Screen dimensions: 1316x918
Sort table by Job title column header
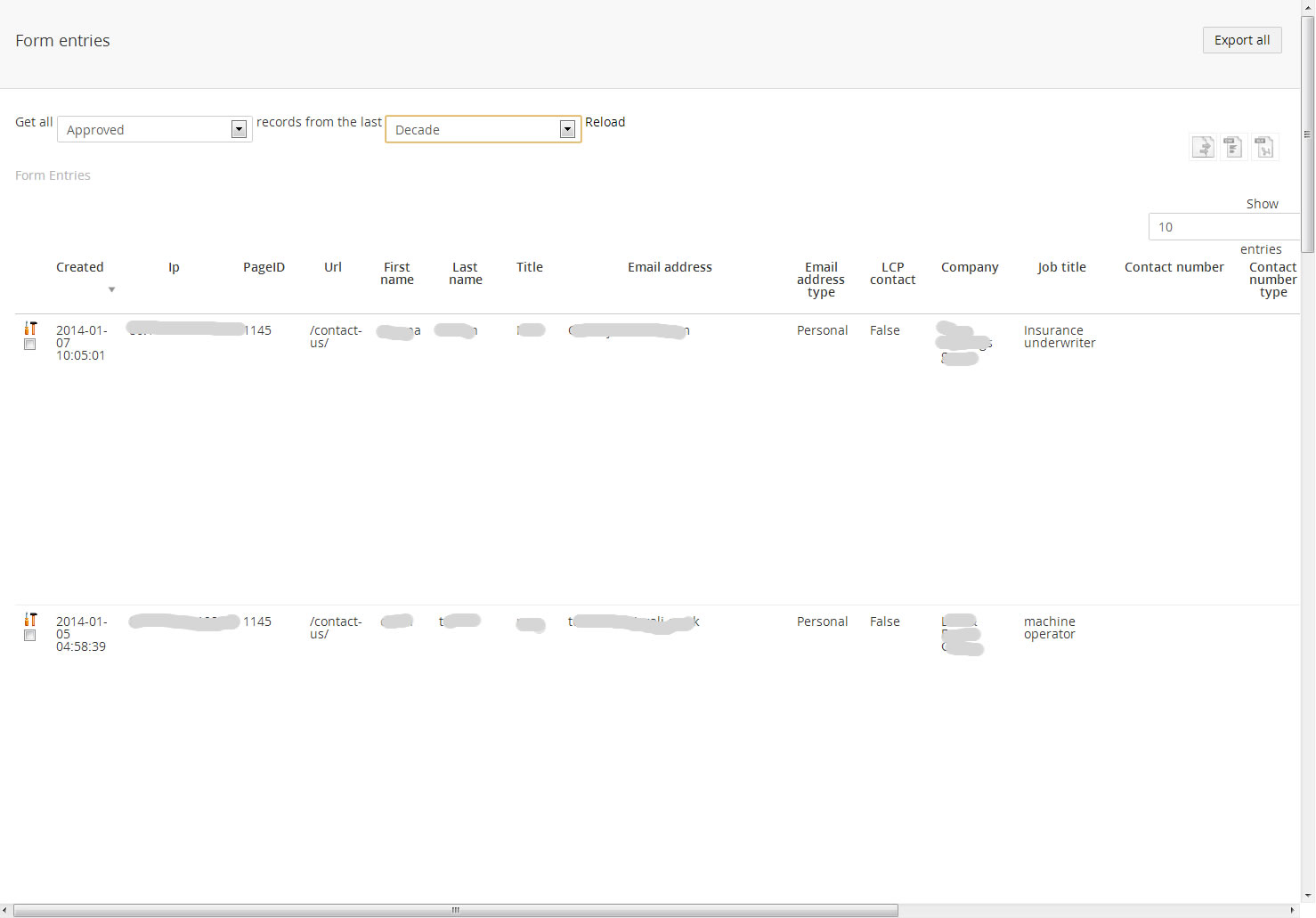tap(1061, 267)
